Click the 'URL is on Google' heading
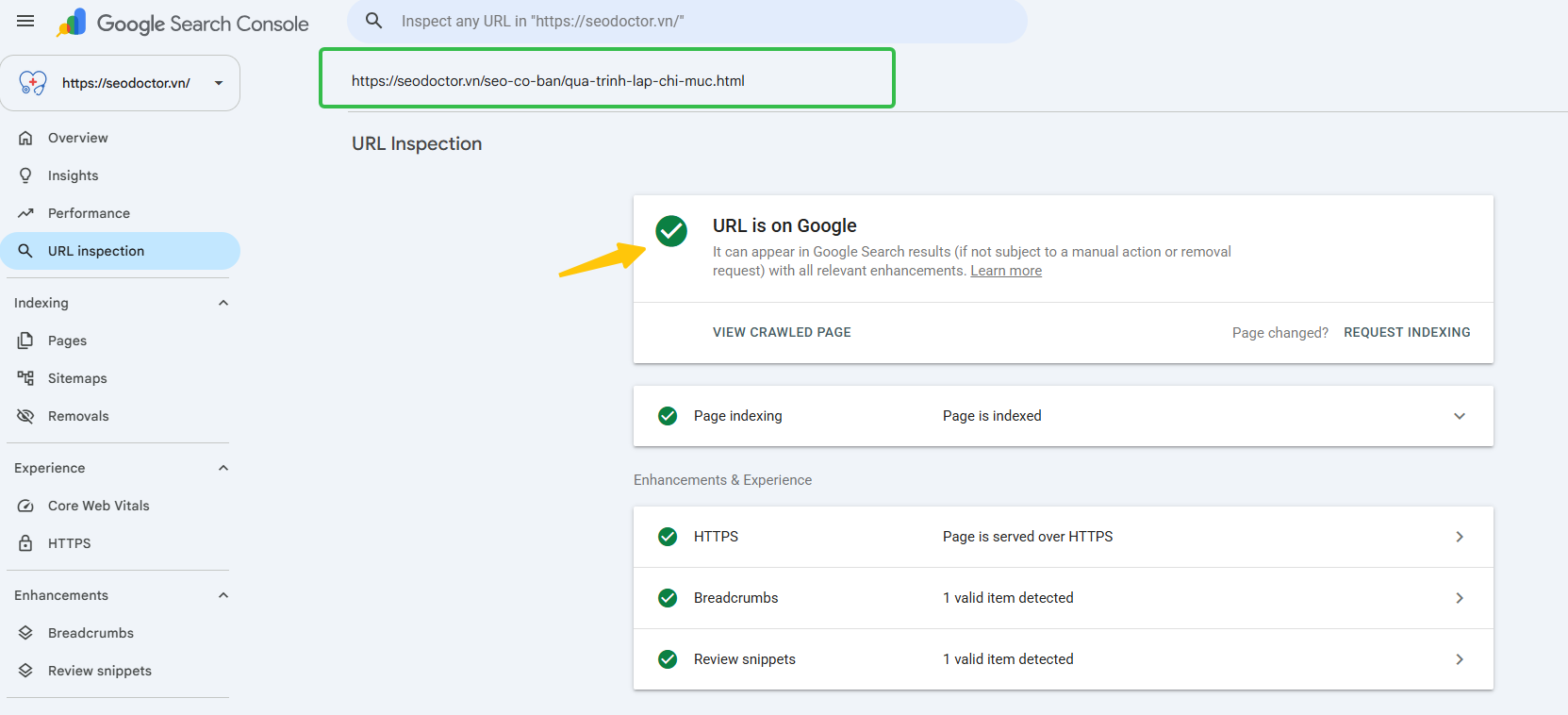This screenshot has width=1568, height=715. 784,225
